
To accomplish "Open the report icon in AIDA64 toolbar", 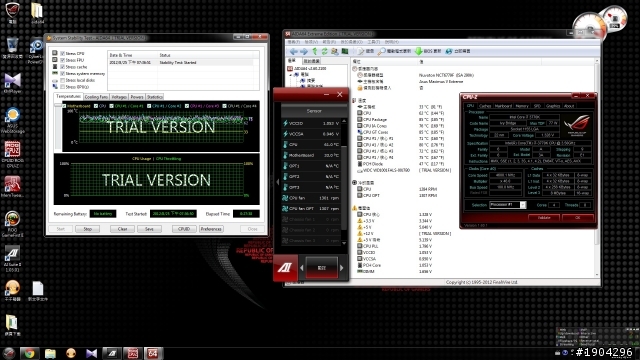I will (361, 51).
